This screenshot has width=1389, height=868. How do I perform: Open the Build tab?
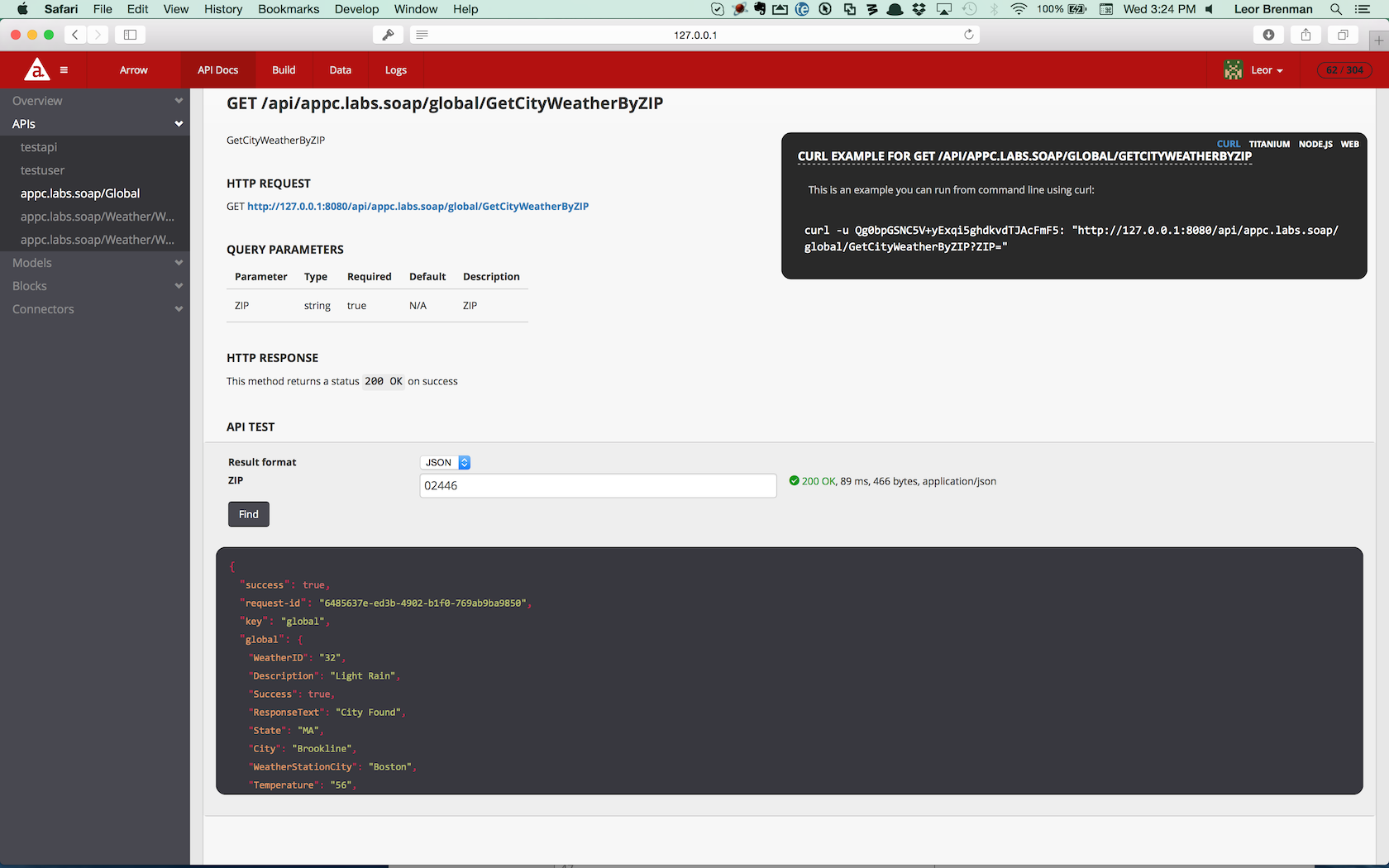click(284, 70)
